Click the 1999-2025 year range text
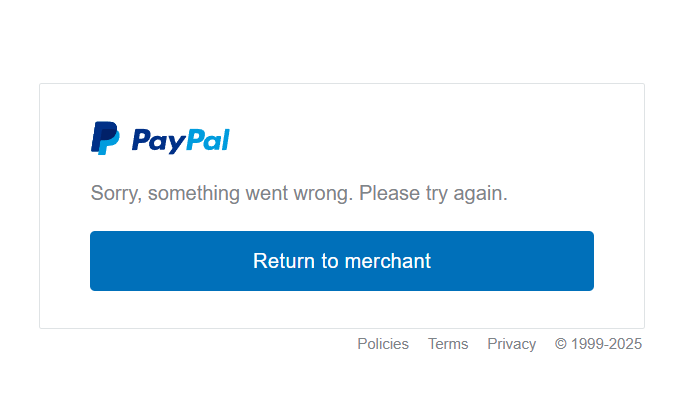This screenshot has width=690, height=395. pos(606,344)
